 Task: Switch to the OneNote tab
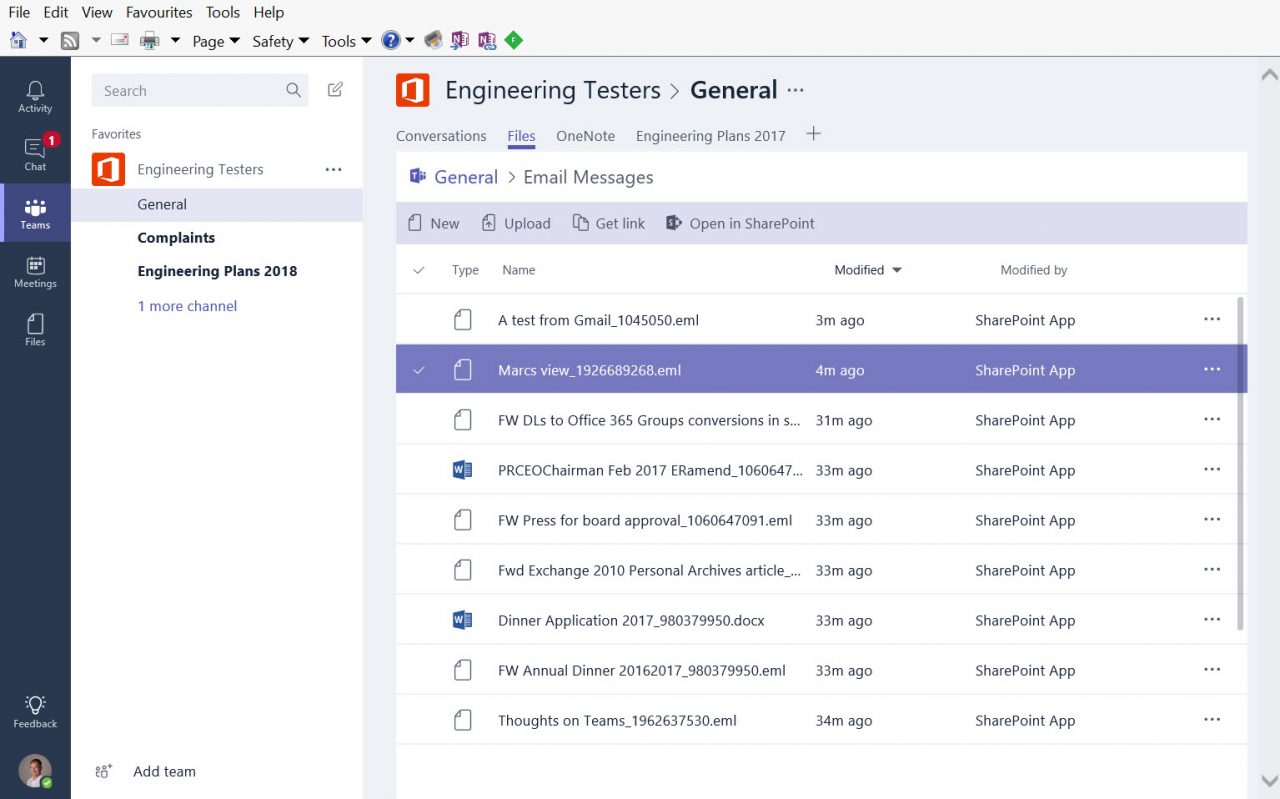[585, 136]
